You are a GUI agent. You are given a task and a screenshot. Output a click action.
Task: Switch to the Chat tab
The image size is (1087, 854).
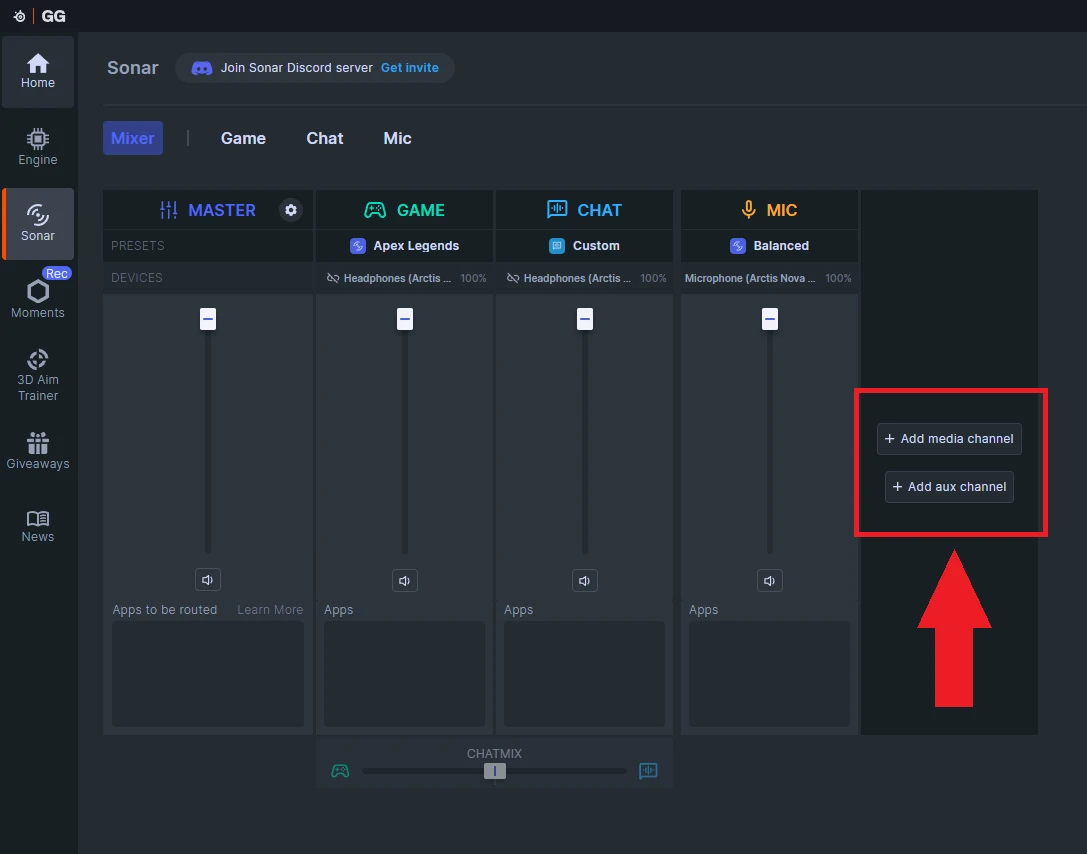coord(324,138)
